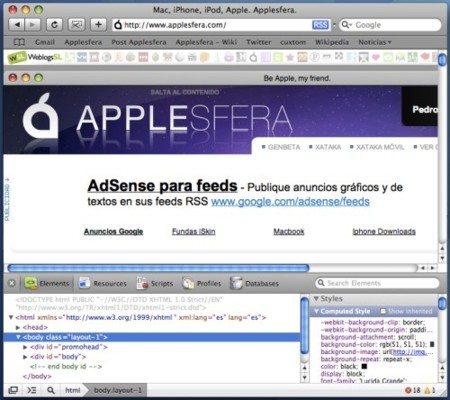Click the AdSense para feeds headline

click(x=162, y=186)
